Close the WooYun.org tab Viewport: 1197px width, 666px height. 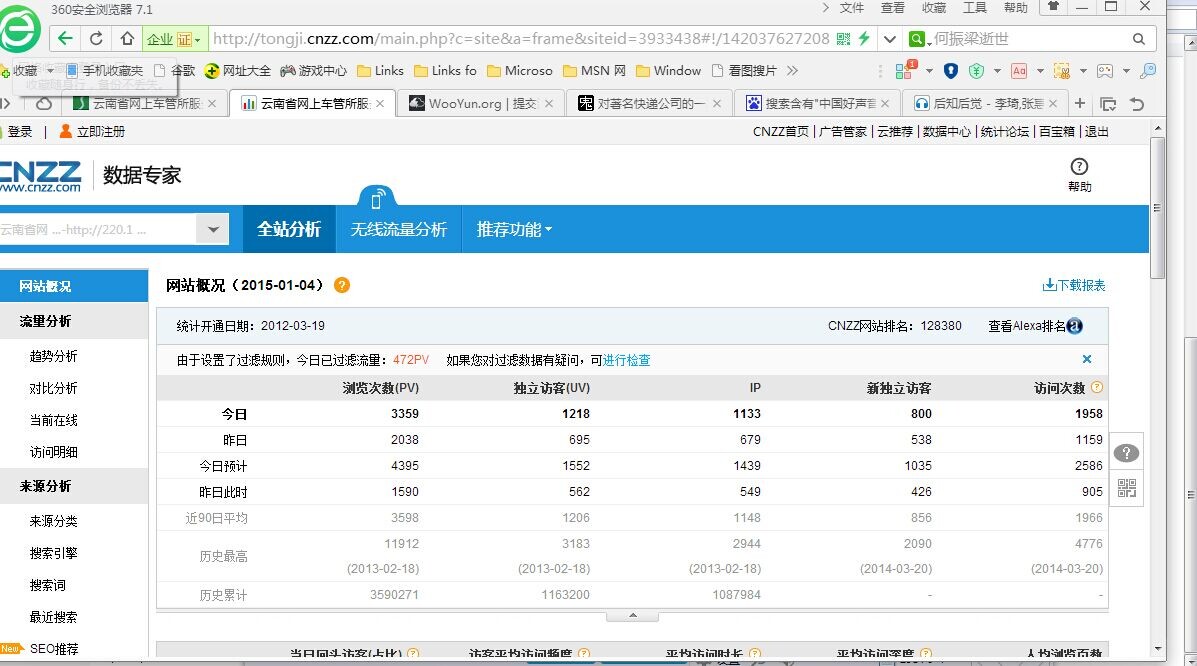[x=549, y=103]
